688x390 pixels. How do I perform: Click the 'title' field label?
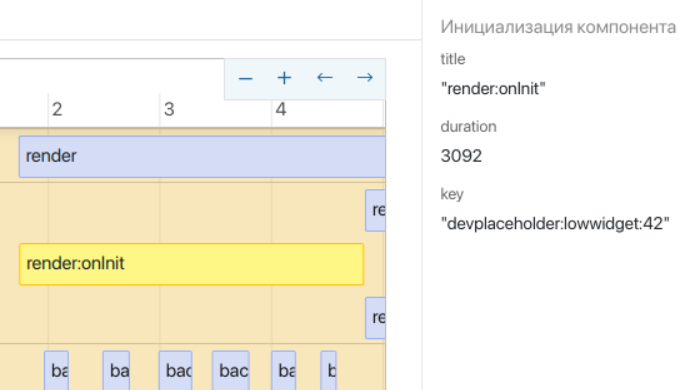tap(453, 59)
